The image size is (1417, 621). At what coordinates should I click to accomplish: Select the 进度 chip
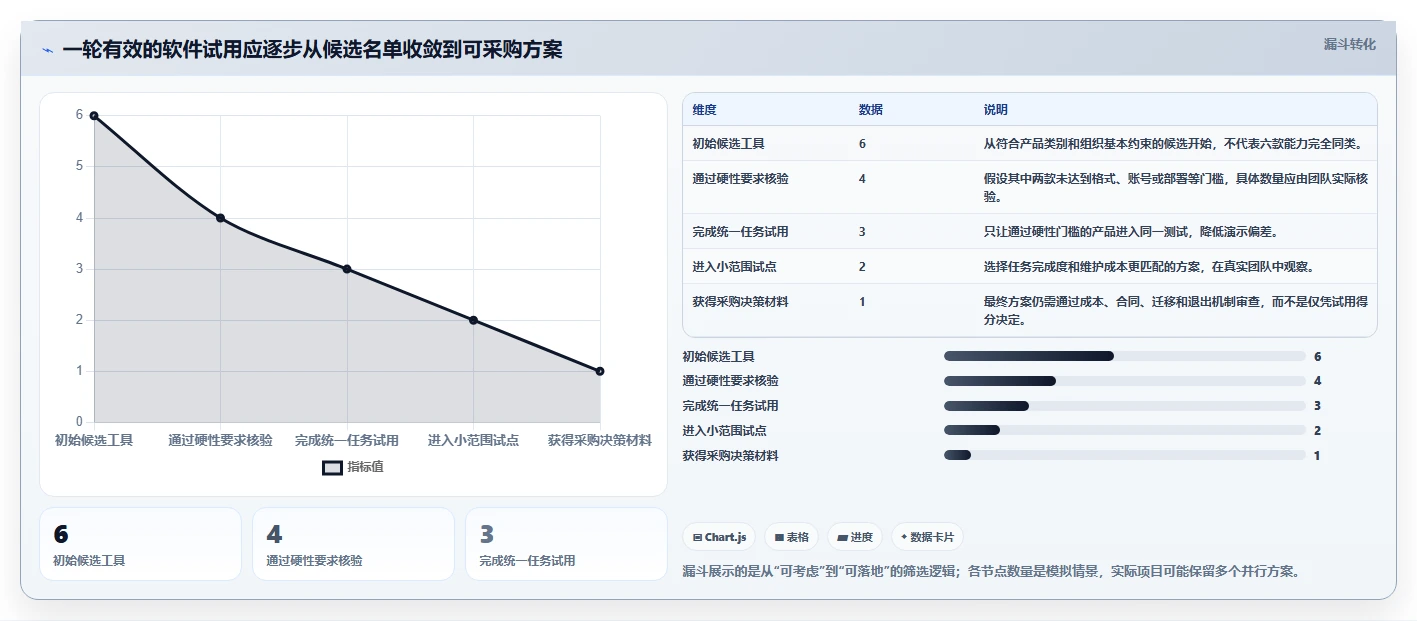tap(854, 537)
